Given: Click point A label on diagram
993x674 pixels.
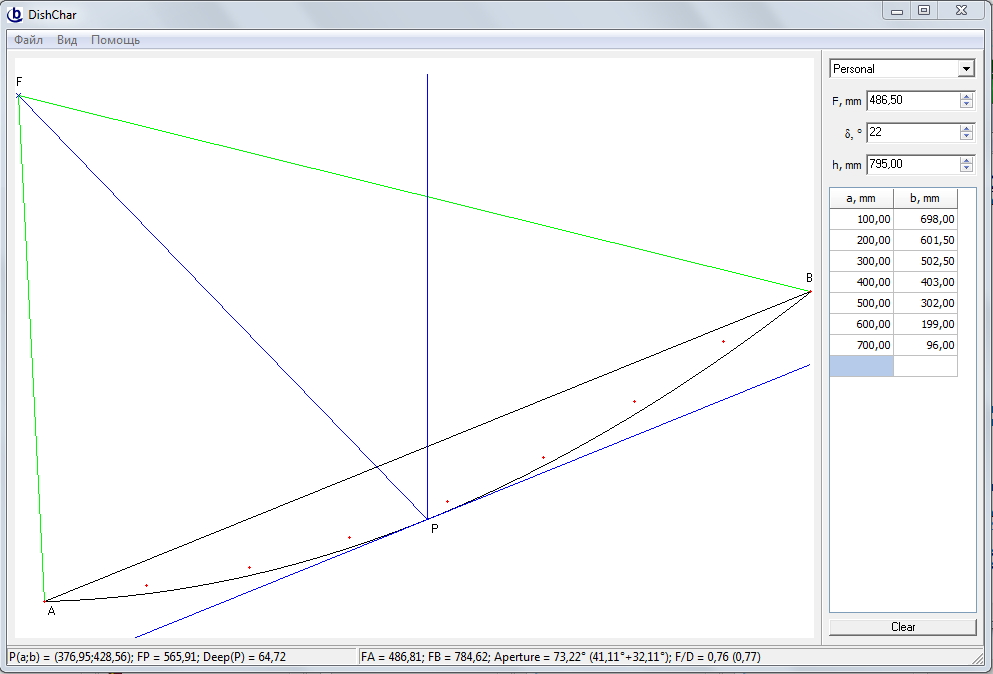Looking at the screenshot, I should pyautogui.click(x=52, y=611).
